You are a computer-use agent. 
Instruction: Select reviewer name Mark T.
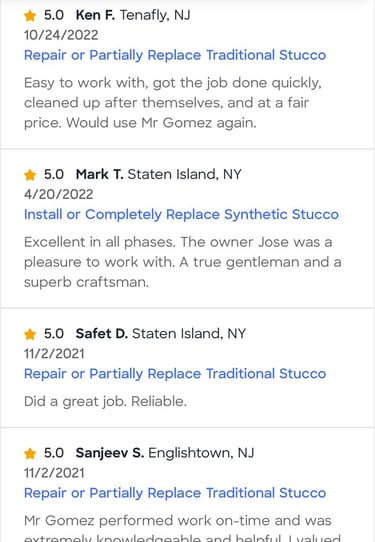[100, 174]
